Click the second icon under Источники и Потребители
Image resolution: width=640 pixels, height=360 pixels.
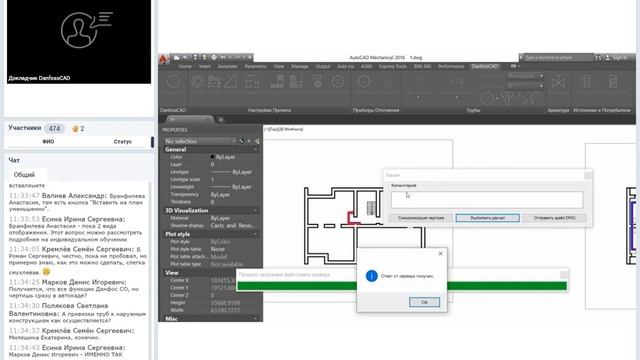(x=613, y=82)
